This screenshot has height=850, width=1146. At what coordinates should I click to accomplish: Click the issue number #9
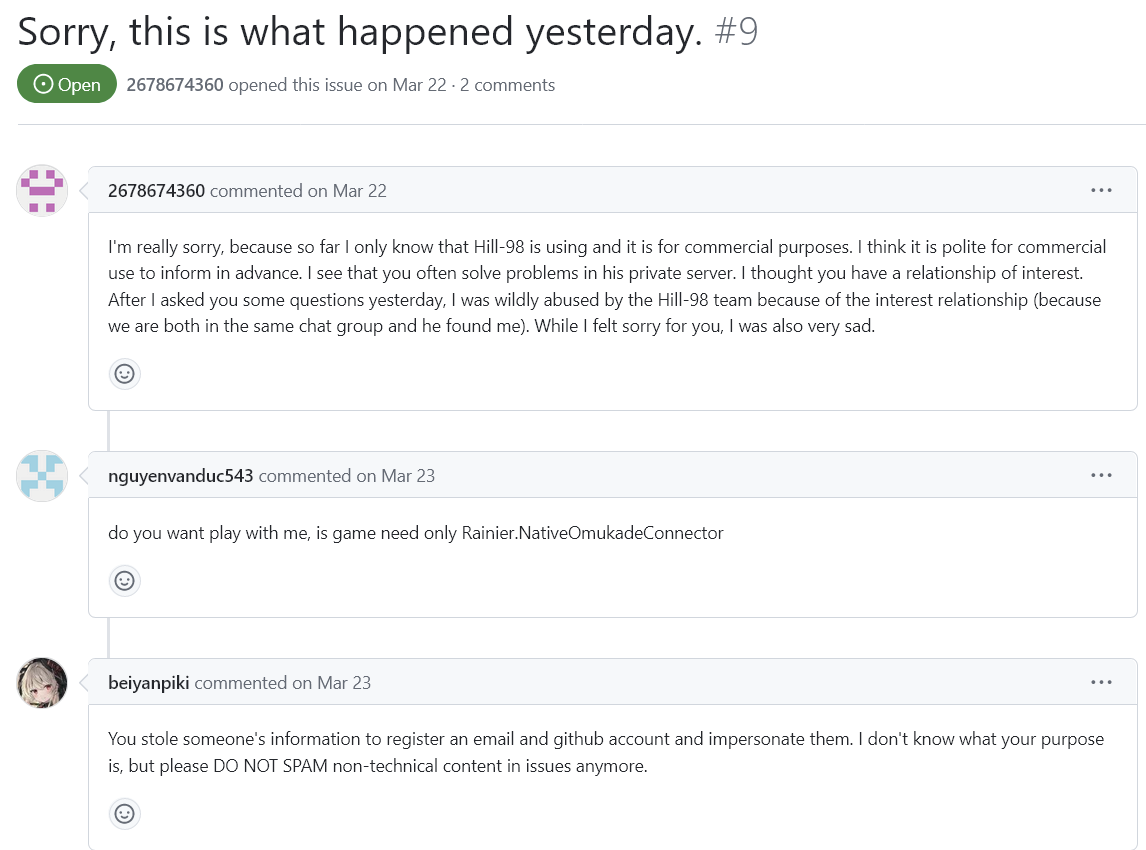[736, 31]
